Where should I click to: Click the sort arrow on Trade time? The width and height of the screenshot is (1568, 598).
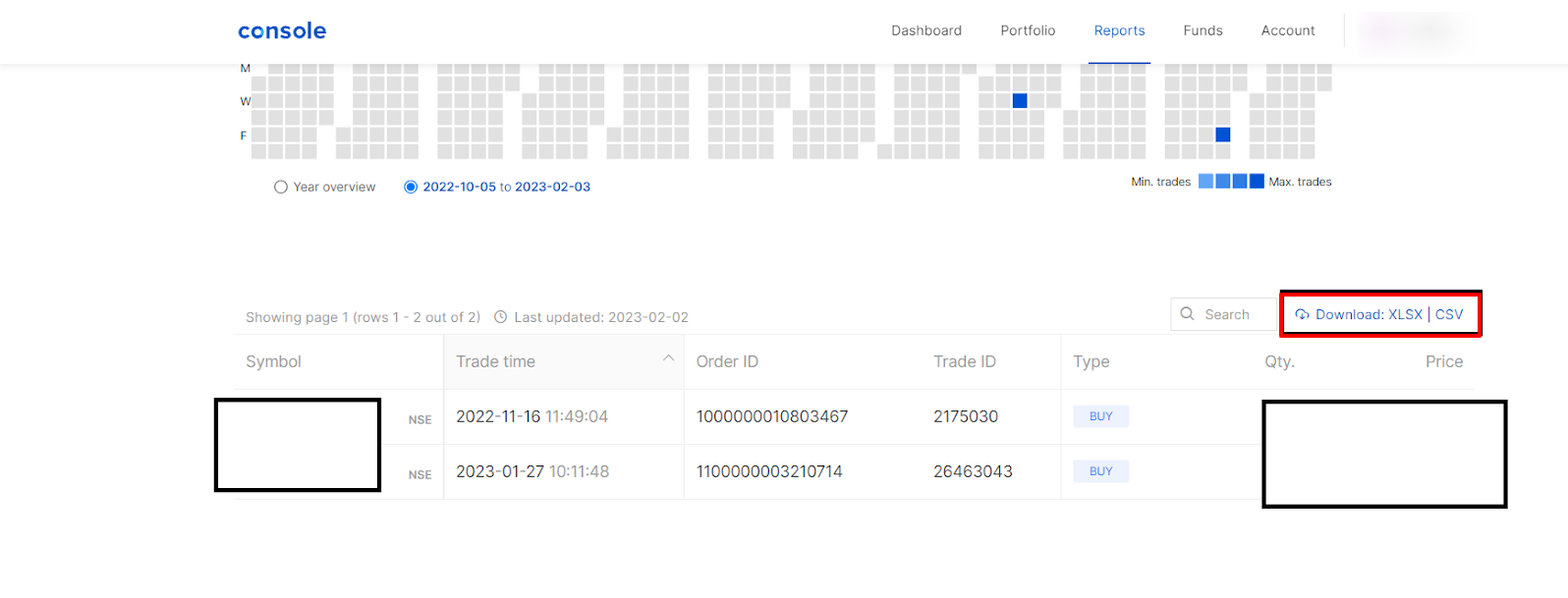point(668,358)
